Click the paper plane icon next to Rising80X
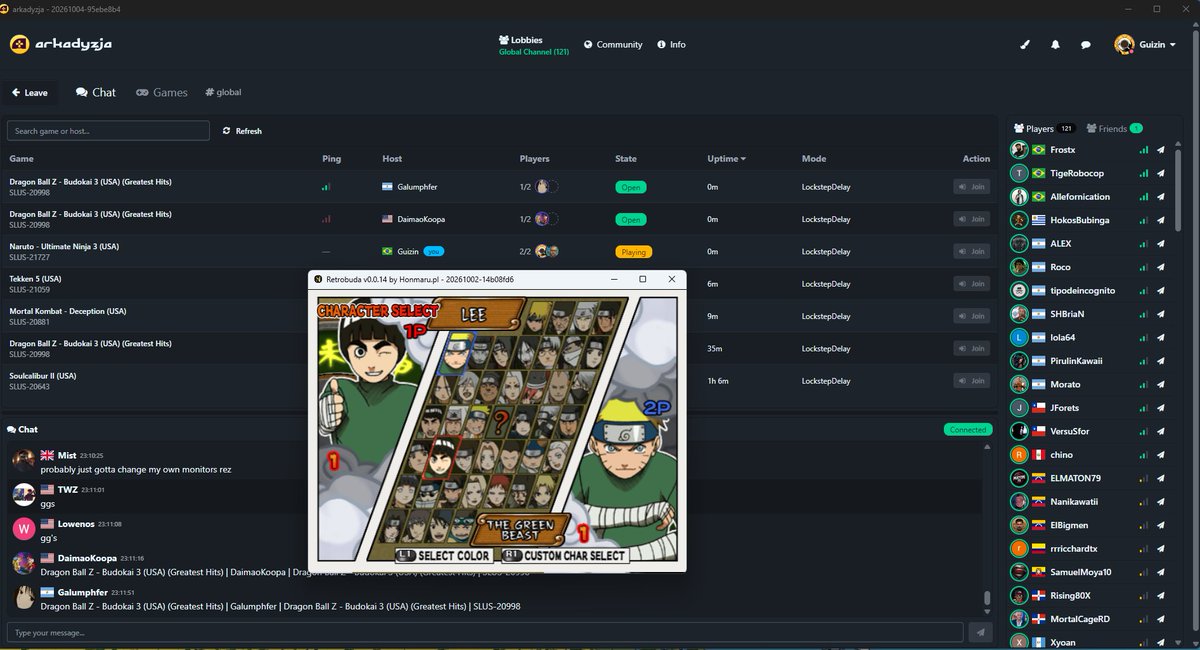 [x=1161, y=596]
